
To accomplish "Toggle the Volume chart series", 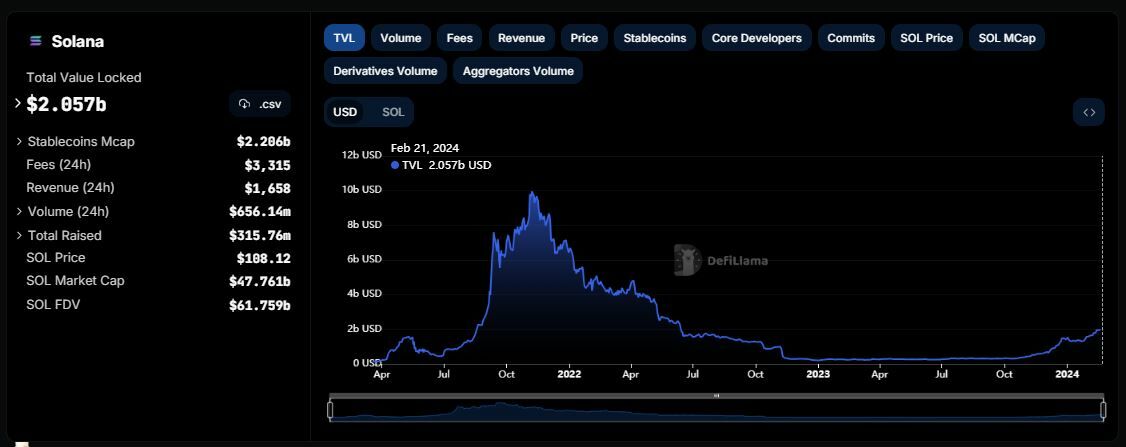I will click(401, 38).
